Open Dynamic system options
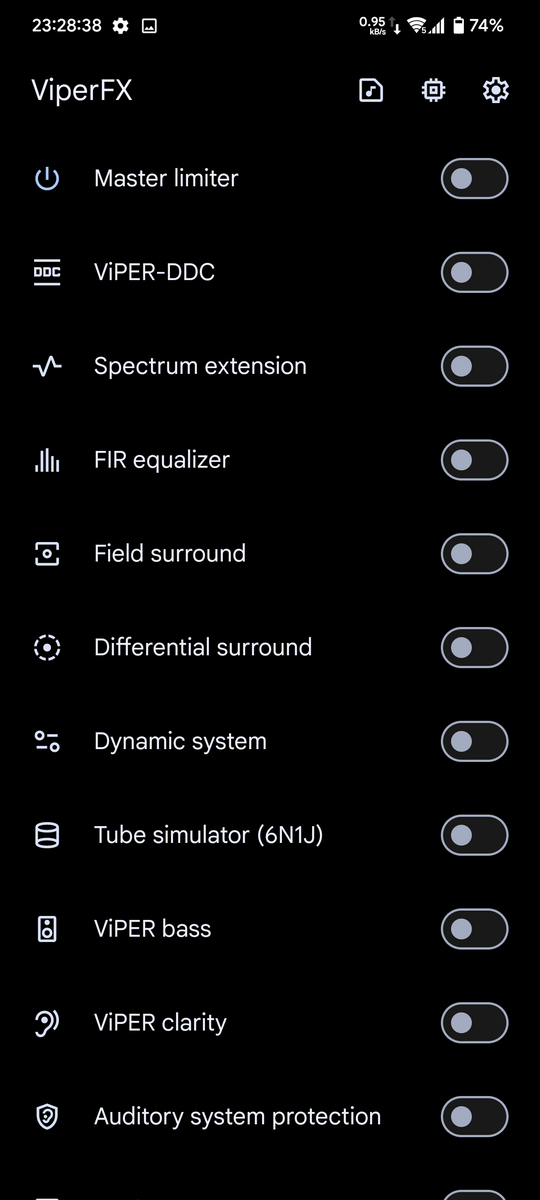The image size is (540, 1200). point(270,741)
